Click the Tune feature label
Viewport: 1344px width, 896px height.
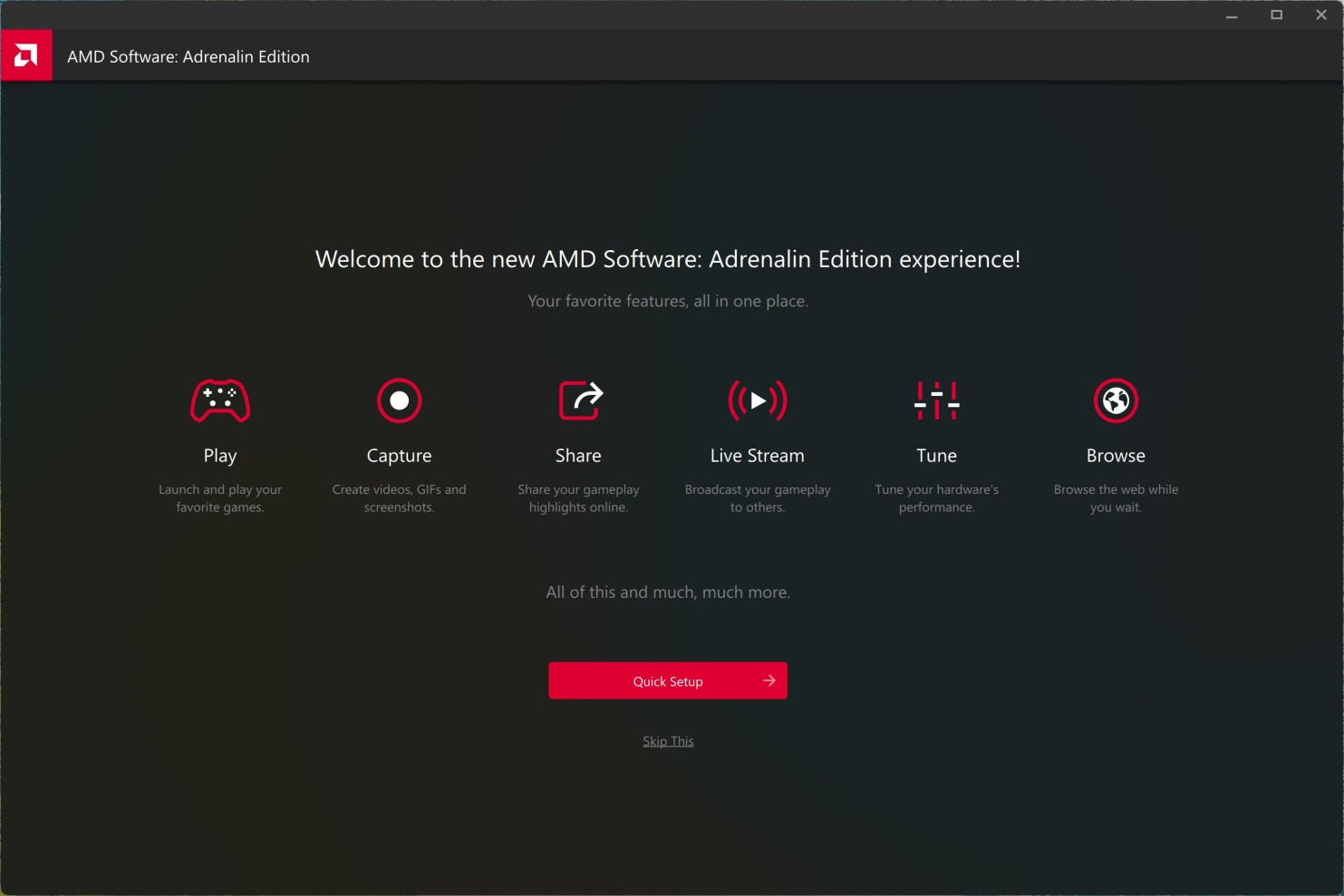936,456
